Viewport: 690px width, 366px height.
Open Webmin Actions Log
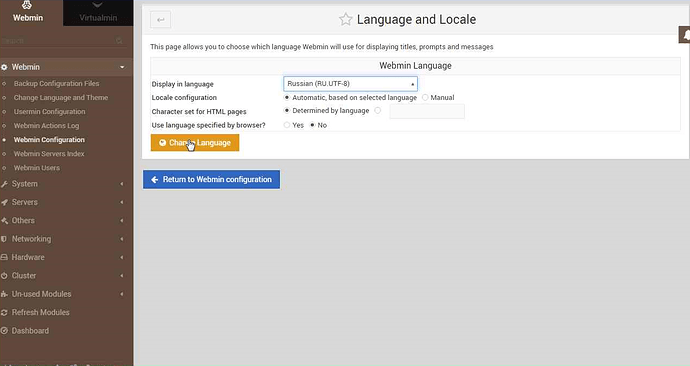tap(46, 126)
